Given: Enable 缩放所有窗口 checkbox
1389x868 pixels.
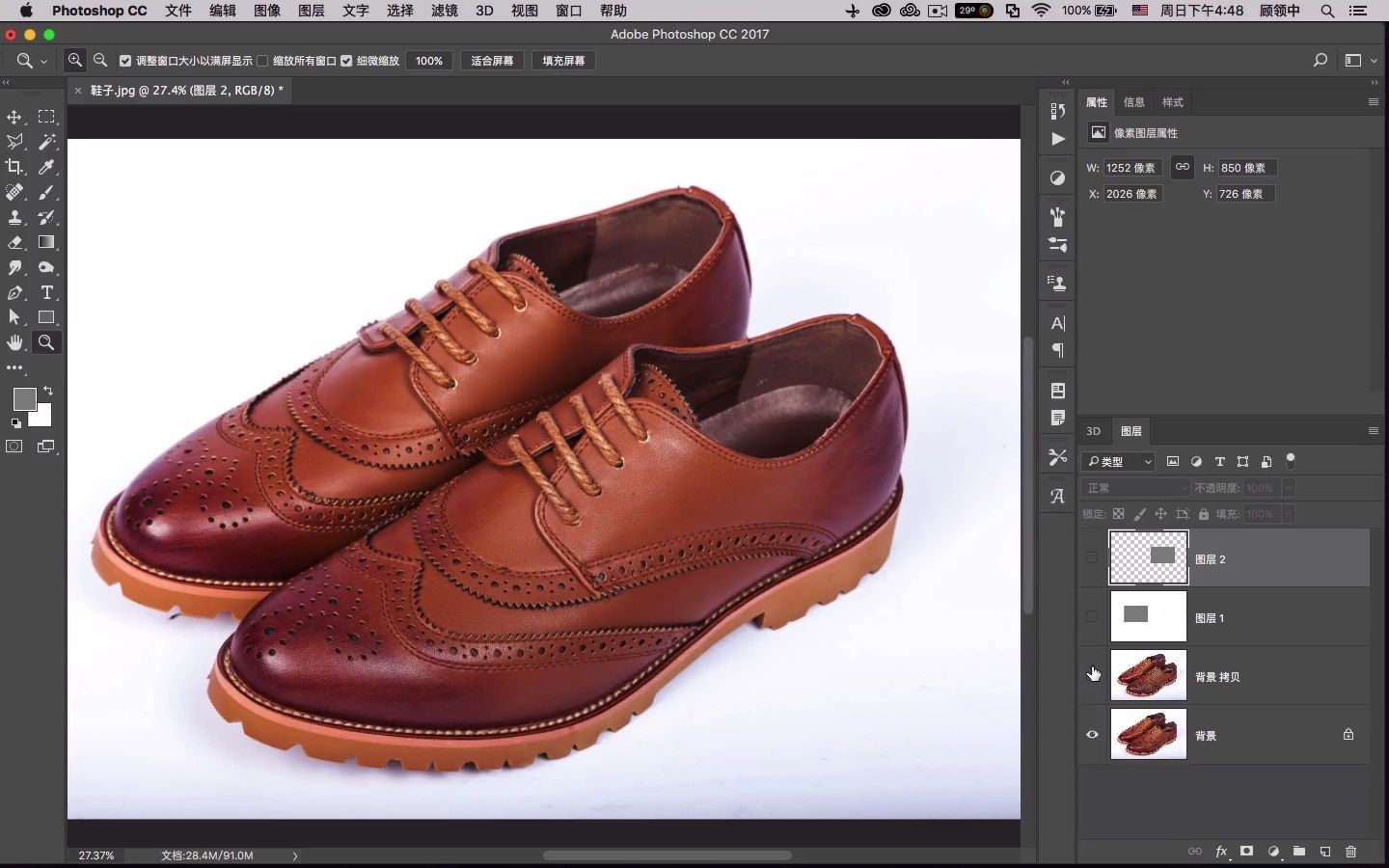Looking at the screenshot, I should click(262, 61).
